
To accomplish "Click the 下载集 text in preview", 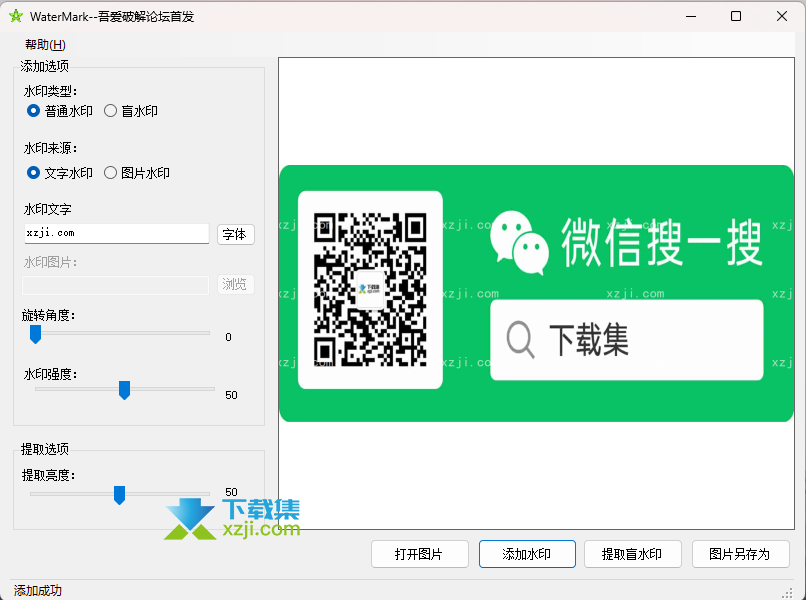I will click(589, 339).
